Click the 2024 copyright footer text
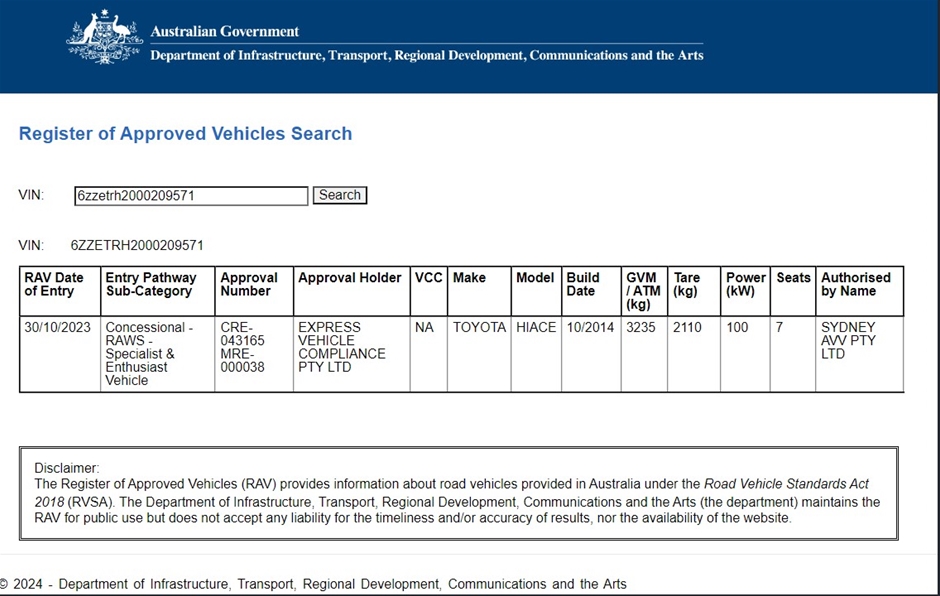Image resolution: width=940 pixels, height=596 pixels. [x=314, y=584]
